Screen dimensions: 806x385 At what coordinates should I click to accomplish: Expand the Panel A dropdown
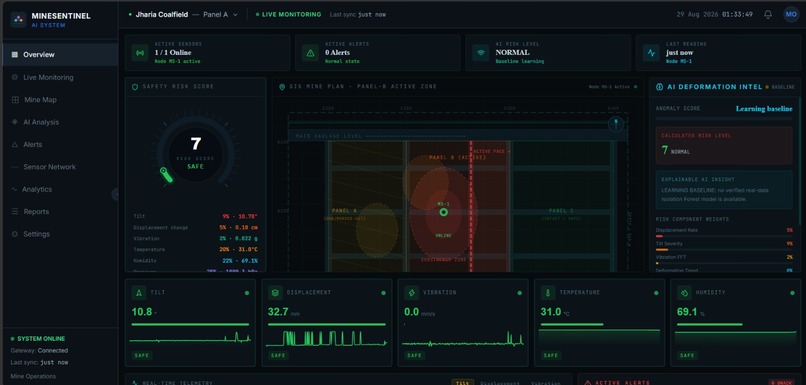221,14
